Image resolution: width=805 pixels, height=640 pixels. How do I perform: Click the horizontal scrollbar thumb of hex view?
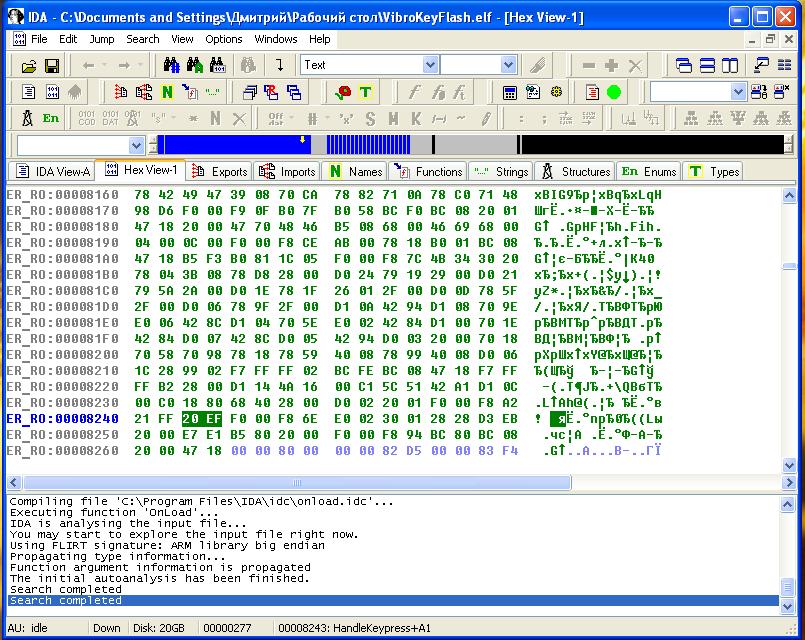click(297, 482)
